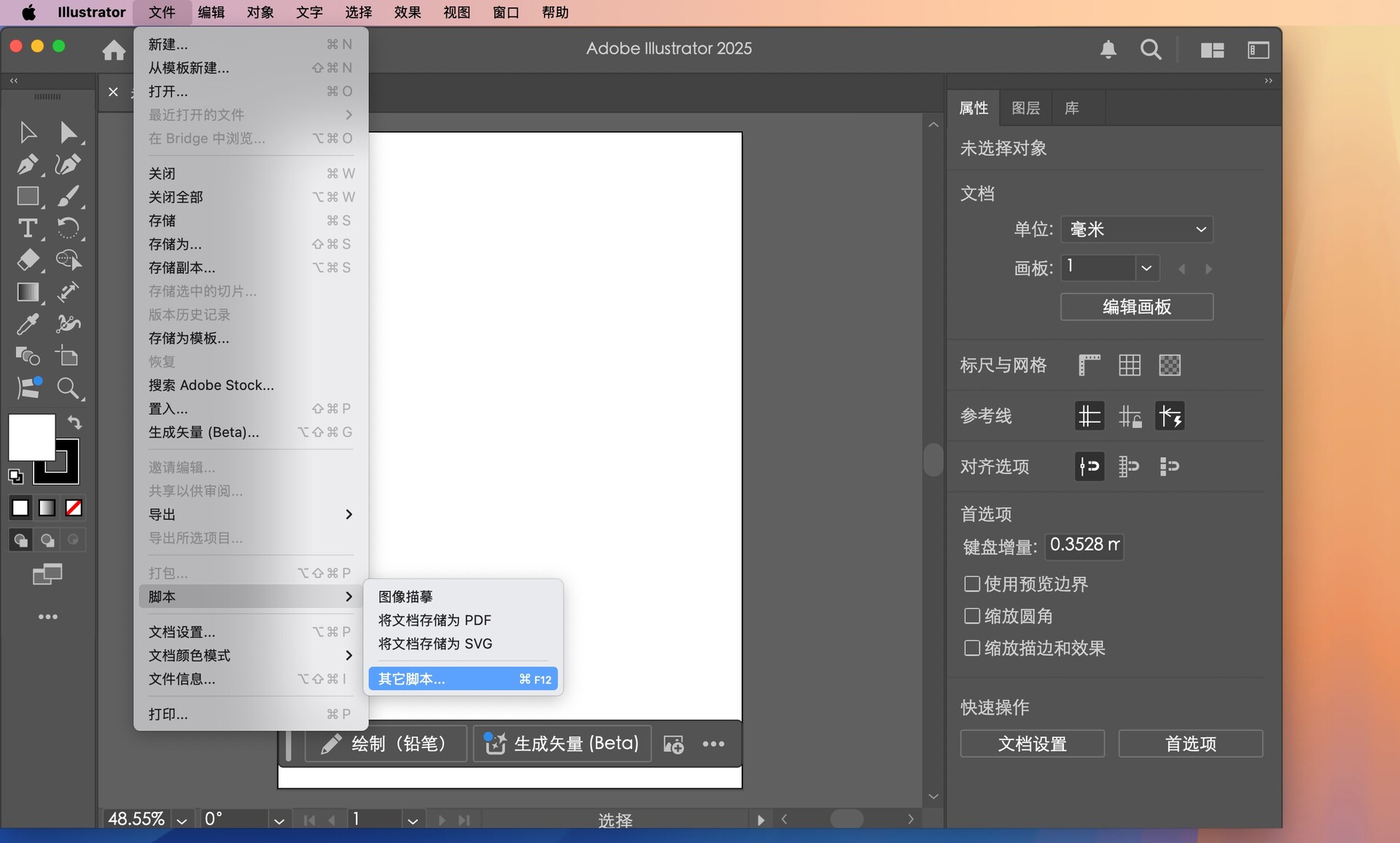Screen dimensions: 1400x843
Task: Click the vertical canvas scrollbar thumb
Action: (x=933, y=460)
